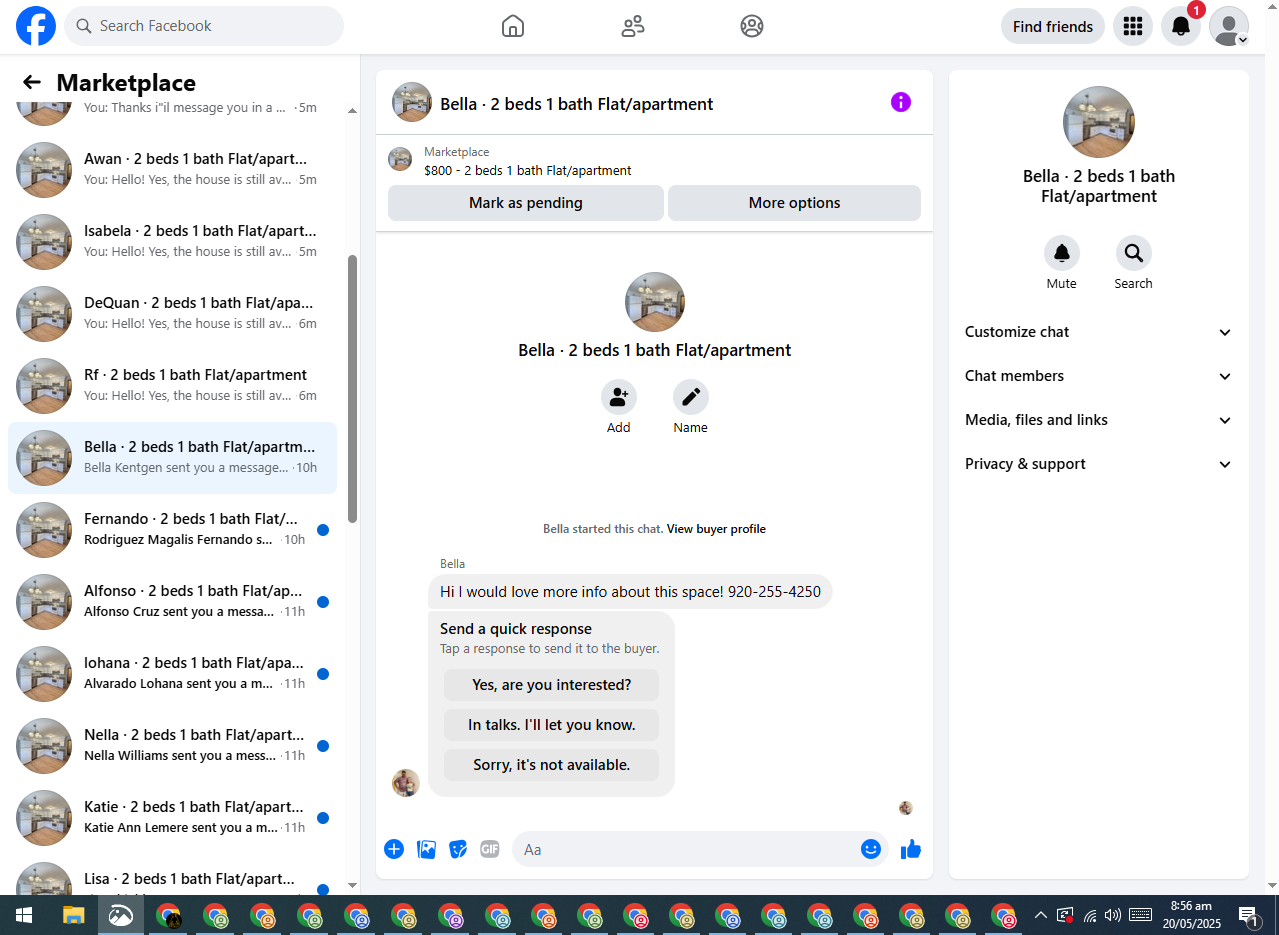This screenshot has height=935, width=1279.
Task: Choose a GIF icon
Action: point(490,849)
